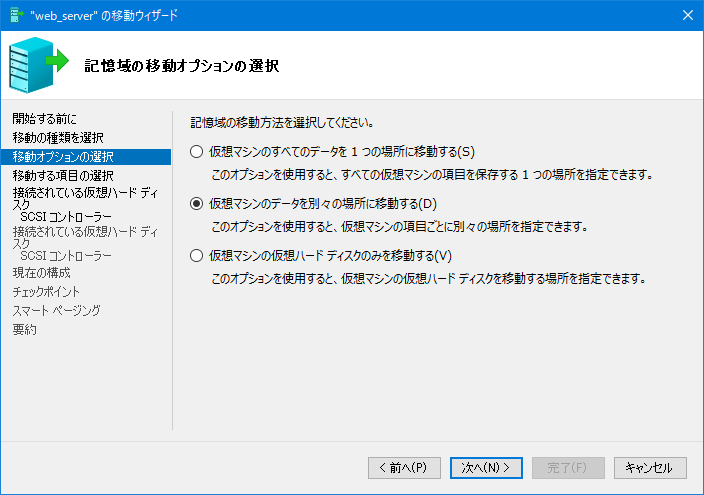Viewport: 704px width, 495px height.
Task: Click the '記憶域の移動オプションの選択' page heading
Action: pos(182,66)
